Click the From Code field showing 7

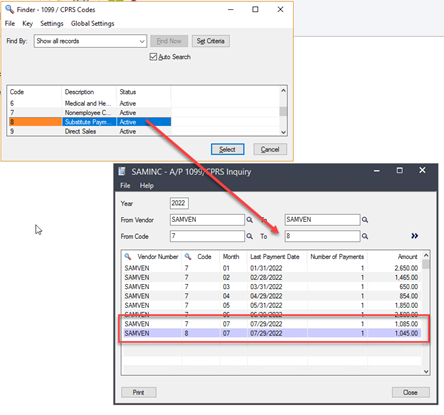coord(207,236)
